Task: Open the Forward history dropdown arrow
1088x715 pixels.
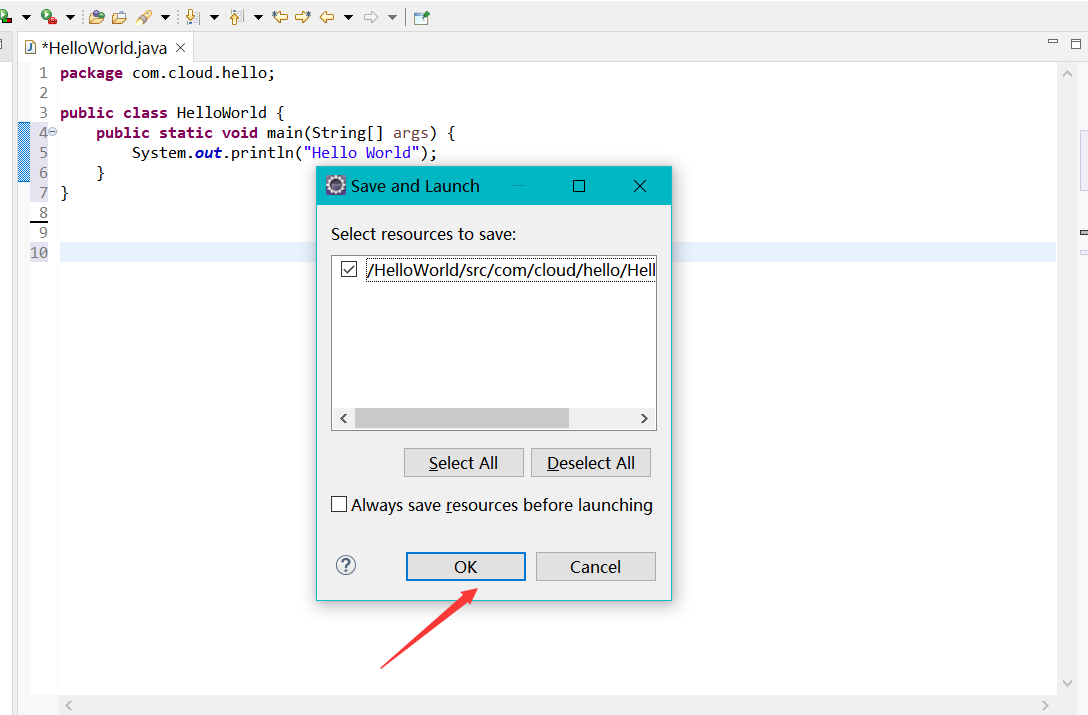Action: [x=393, y=17]
